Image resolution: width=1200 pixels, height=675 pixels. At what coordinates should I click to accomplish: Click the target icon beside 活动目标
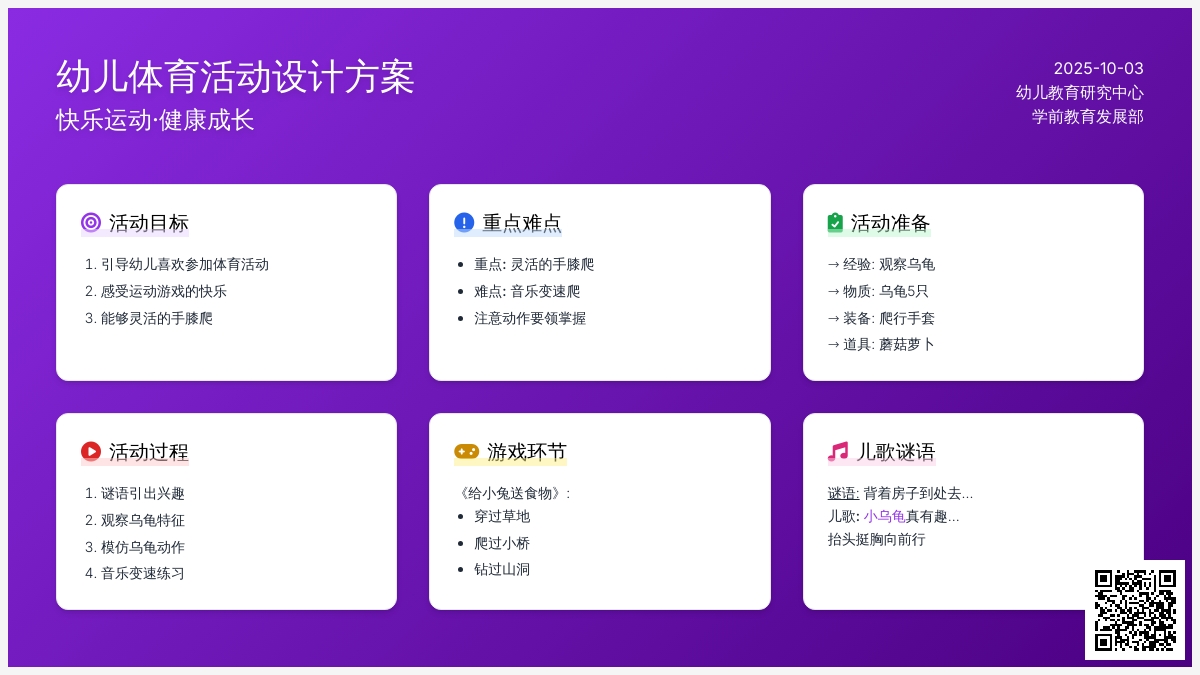coord(91,222)
